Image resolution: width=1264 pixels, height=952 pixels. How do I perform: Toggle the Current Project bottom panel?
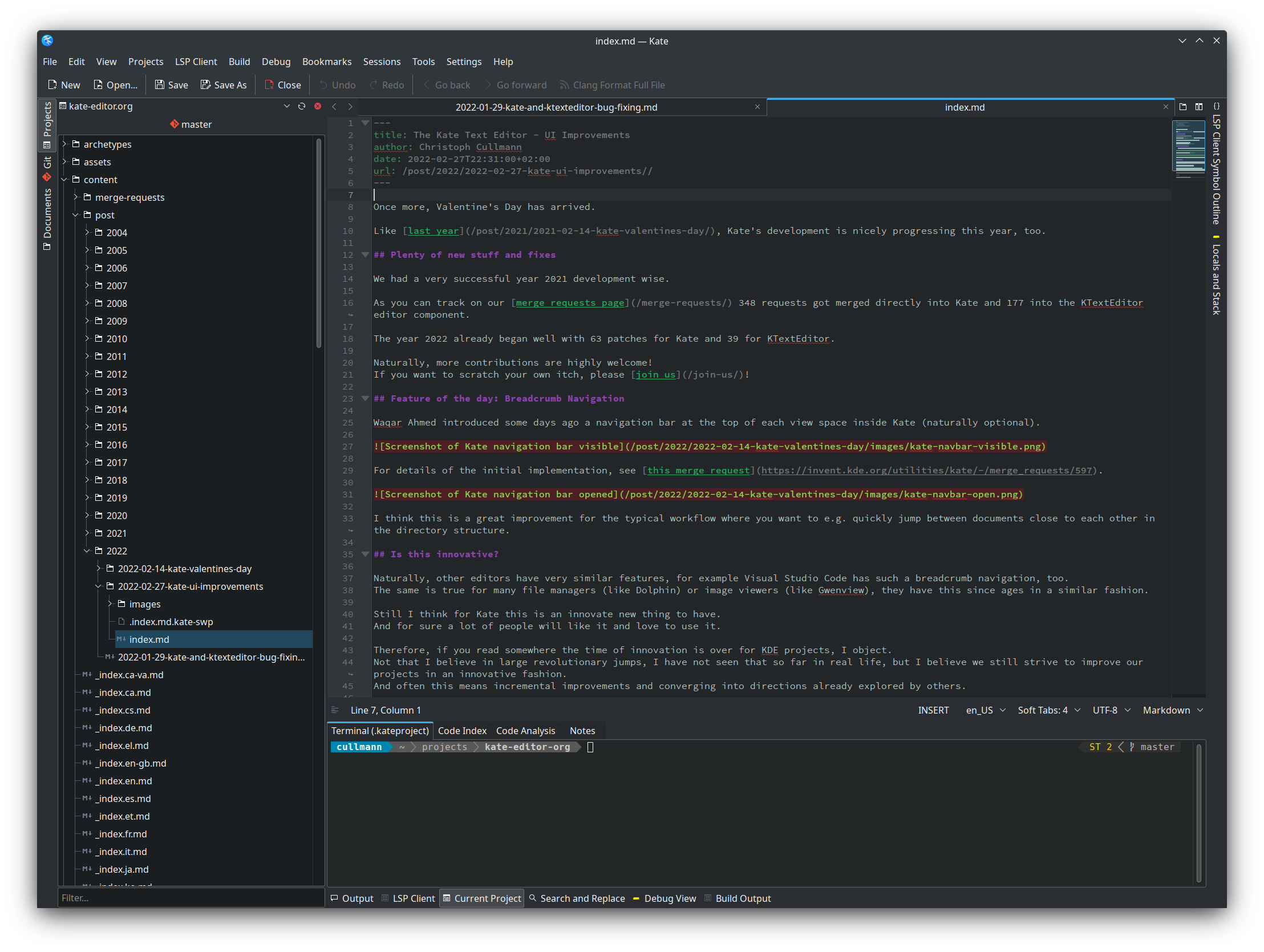coord(482,898)
